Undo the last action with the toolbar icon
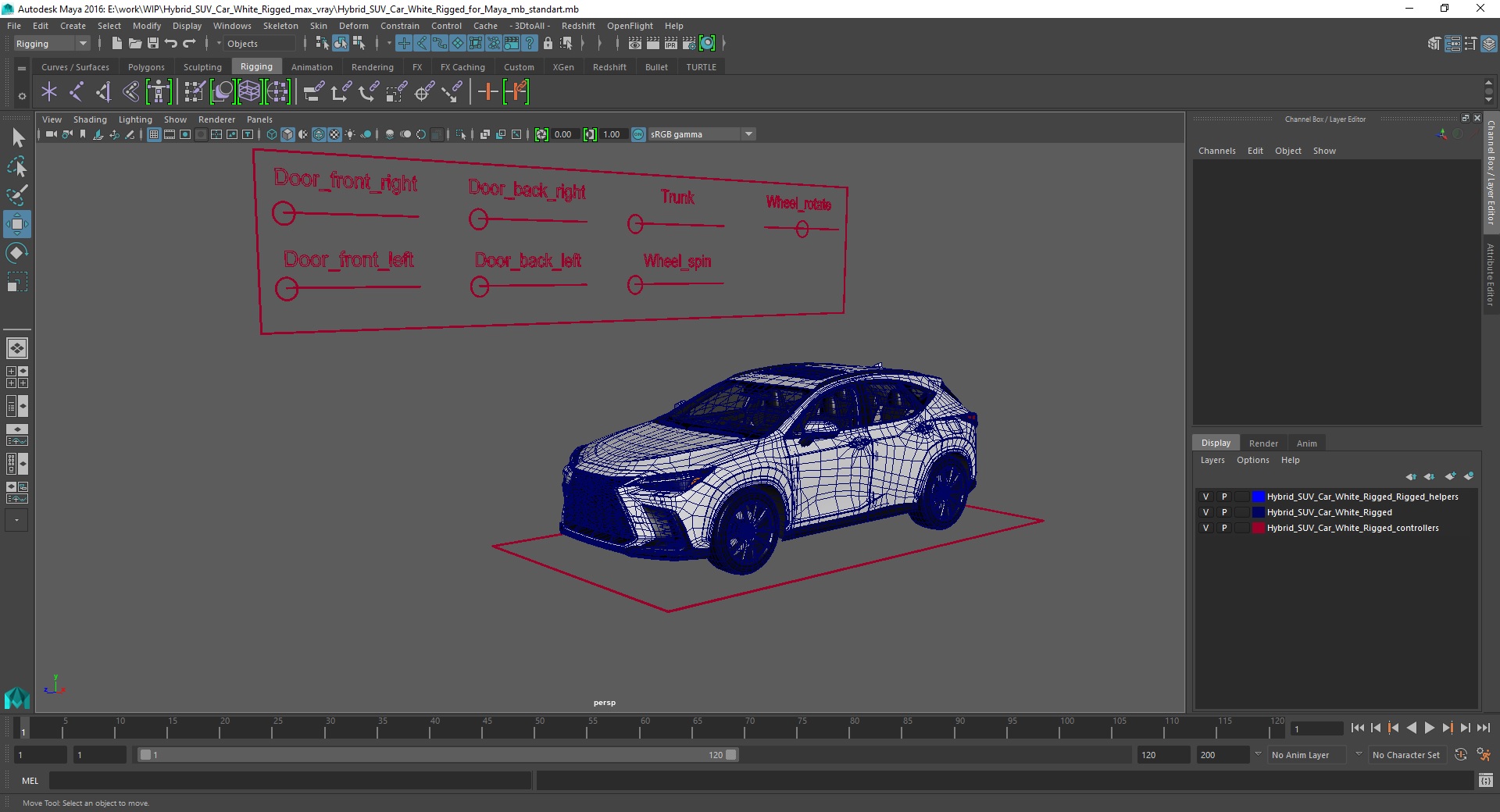The width and height of the screenshot is (1500, 812). (x=171, y=44)
